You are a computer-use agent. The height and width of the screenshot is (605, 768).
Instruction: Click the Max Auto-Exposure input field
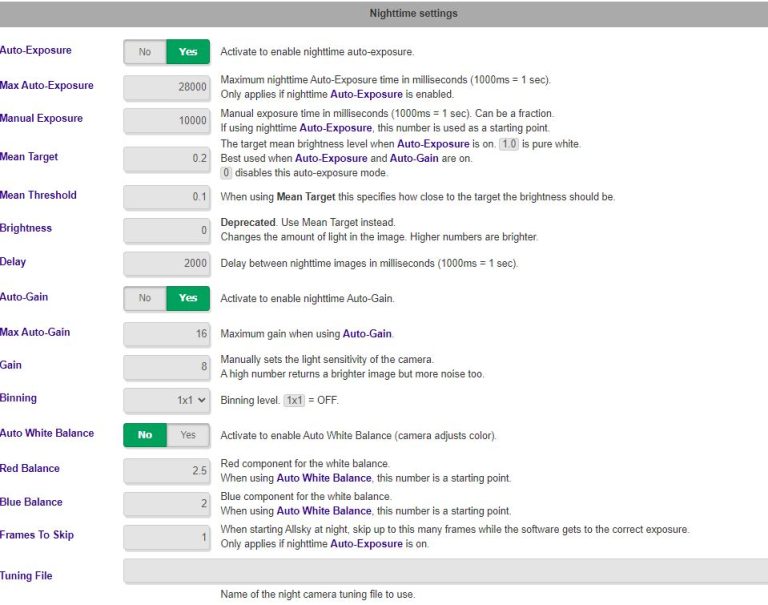167,87
